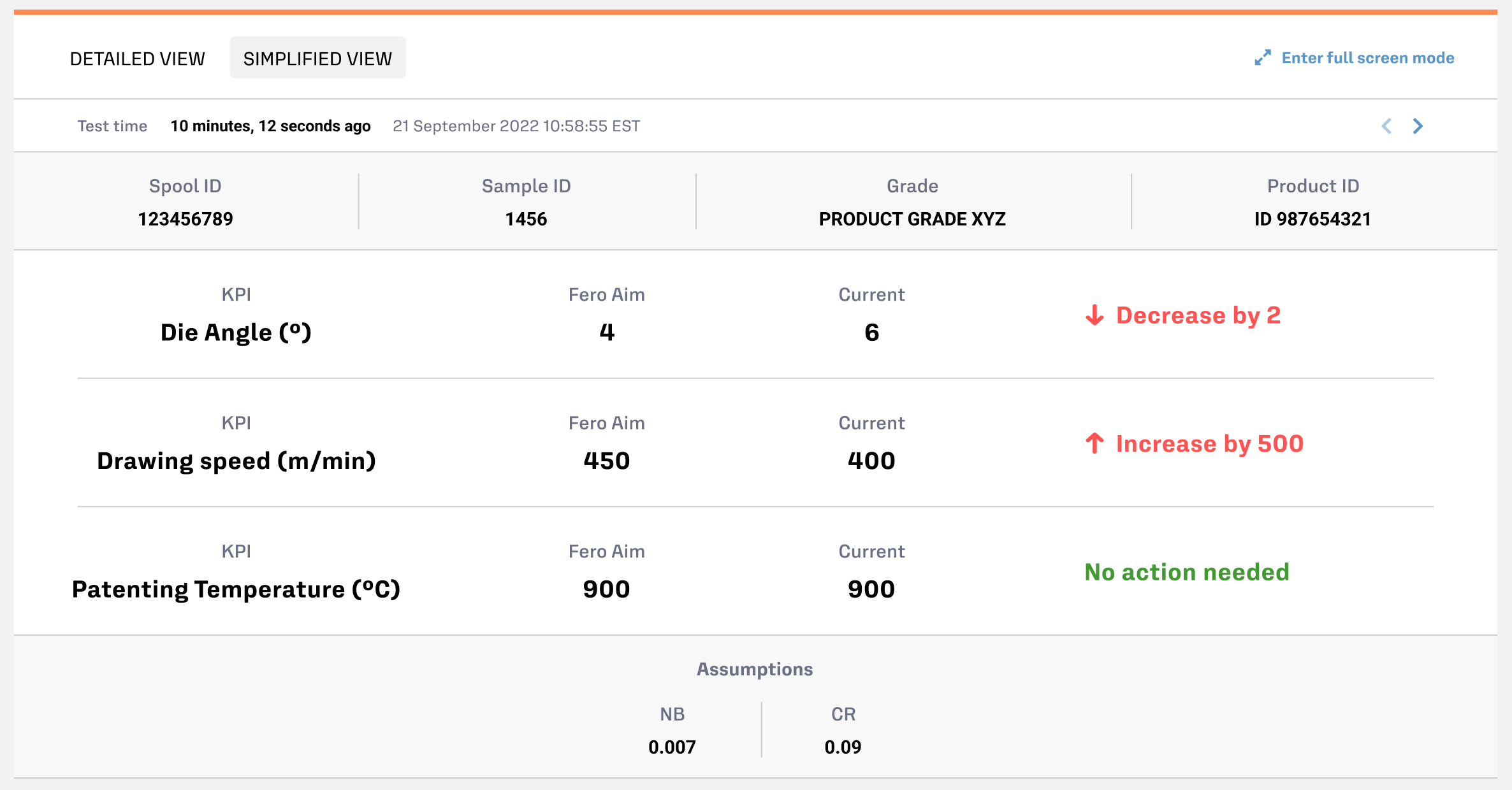
Task: Click the Decrease by 2 recommendation
Action: (1198, 315)
